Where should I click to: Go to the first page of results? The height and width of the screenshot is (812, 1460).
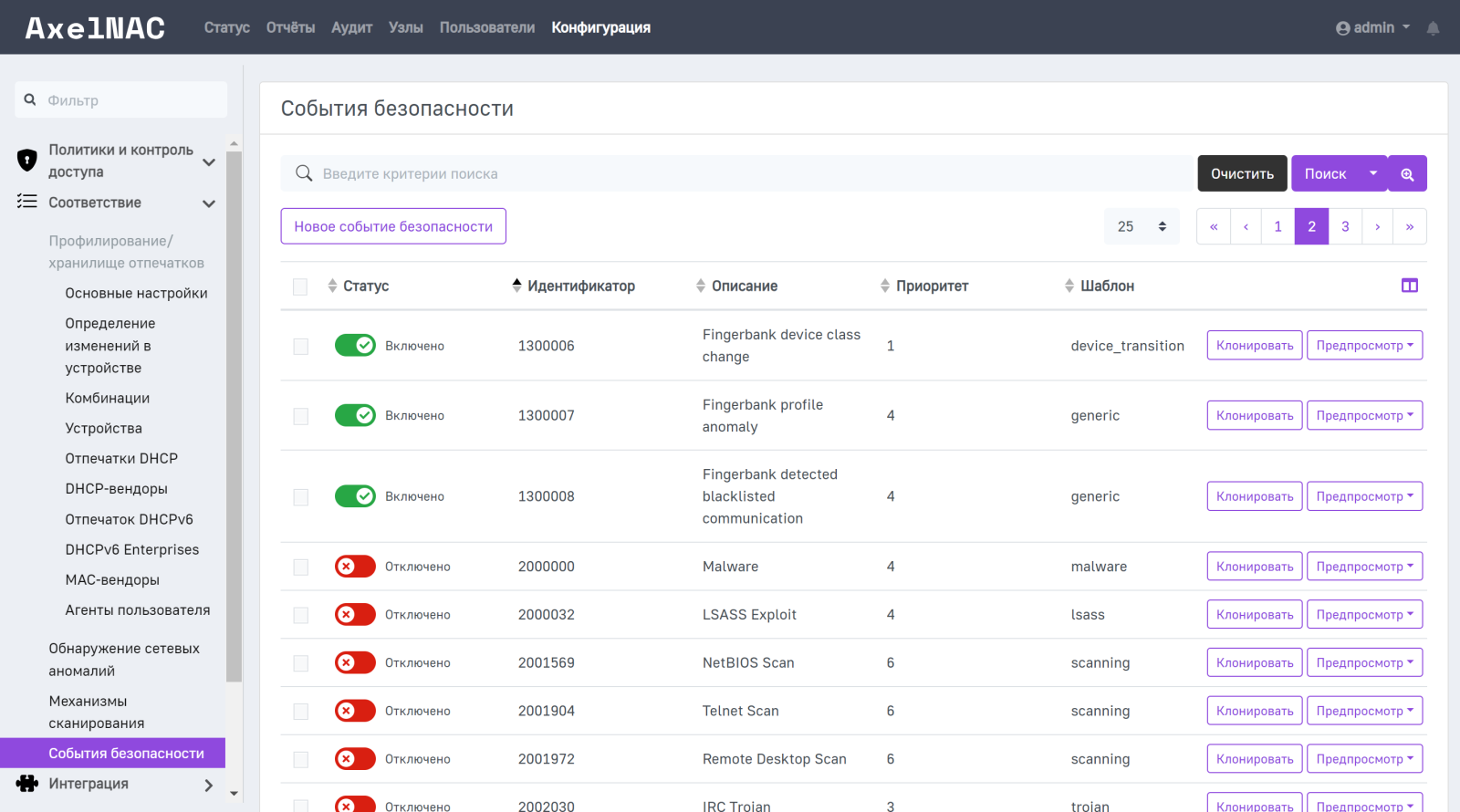pos(1213,227)
